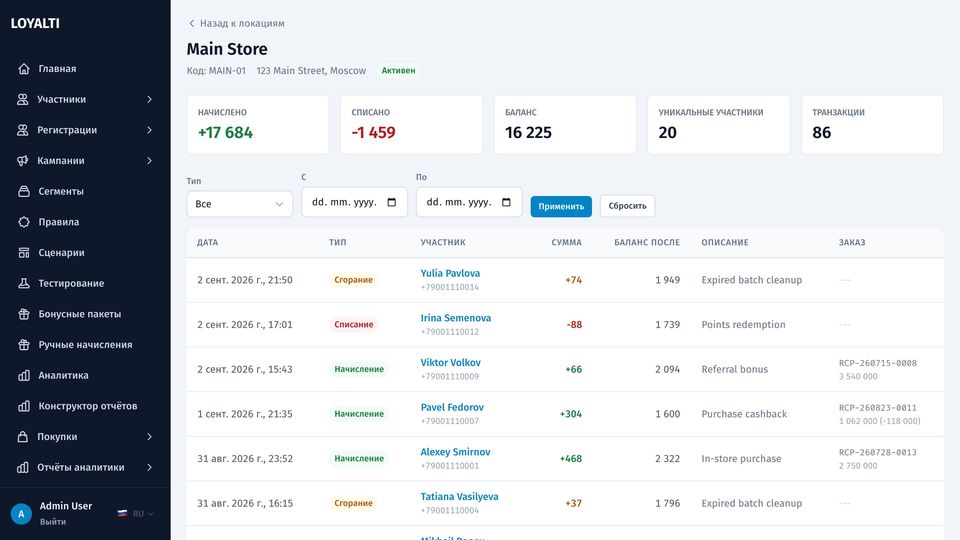The height and width of the screenshot is (540, 960).
Task: Click Выйти to log out
Action: click(53, 522)
